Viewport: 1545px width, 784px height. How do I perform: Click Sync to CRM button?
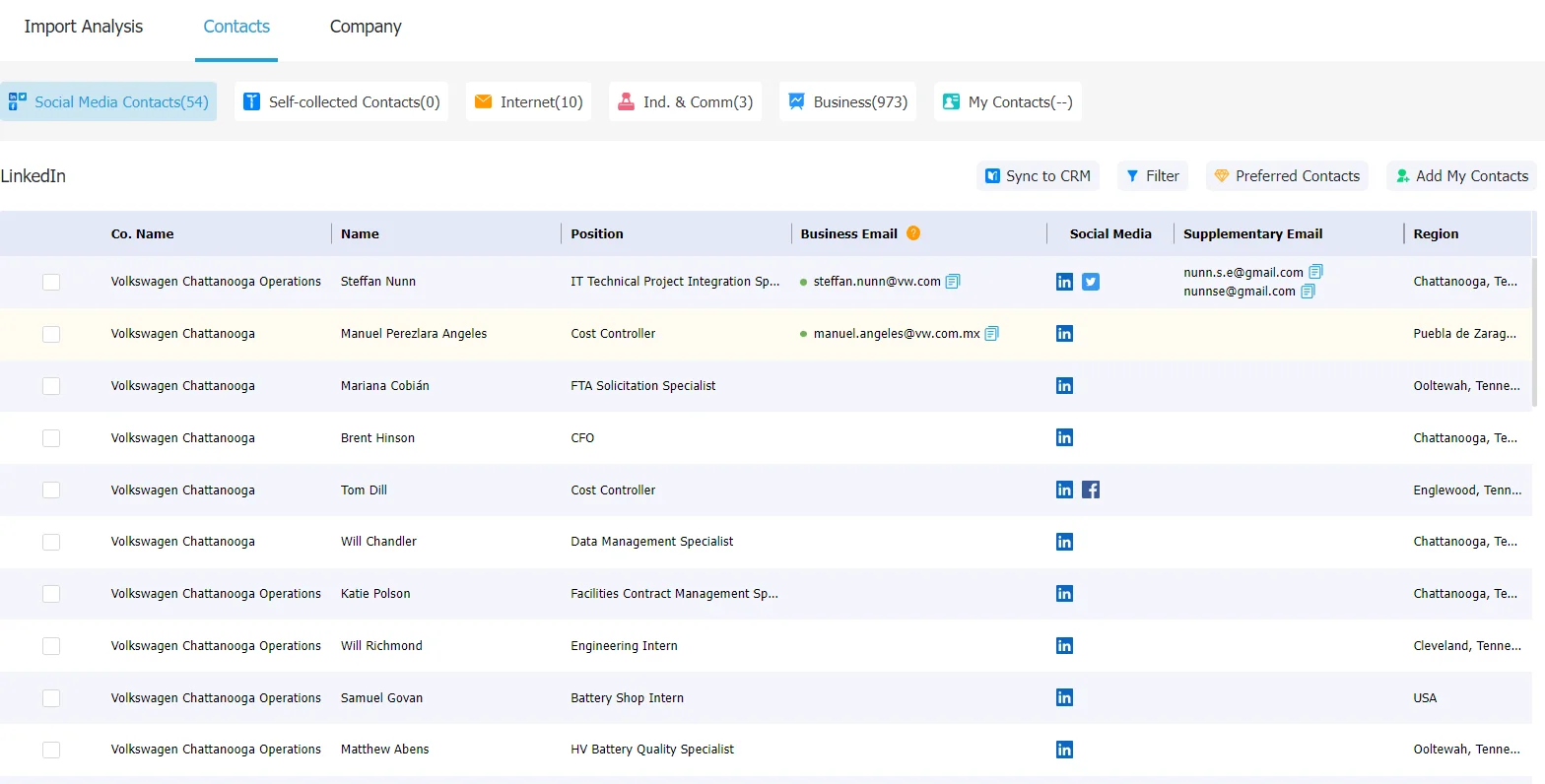[1038, 176]
